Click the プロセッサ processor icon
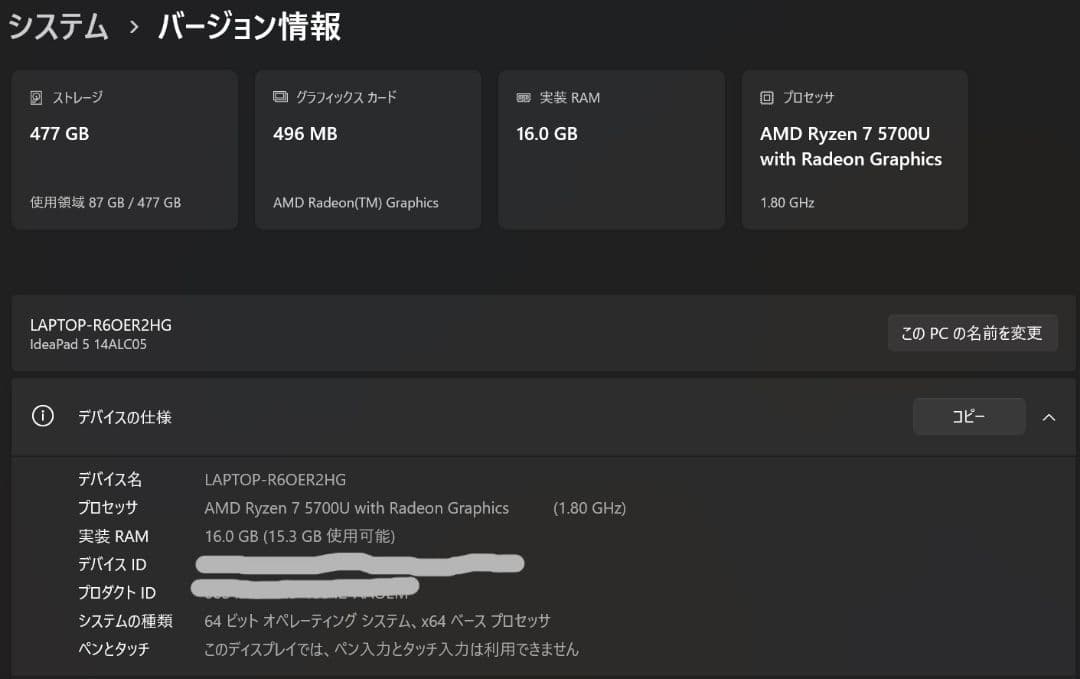Viewport: 1080px width, 679px height. point(767,97)
